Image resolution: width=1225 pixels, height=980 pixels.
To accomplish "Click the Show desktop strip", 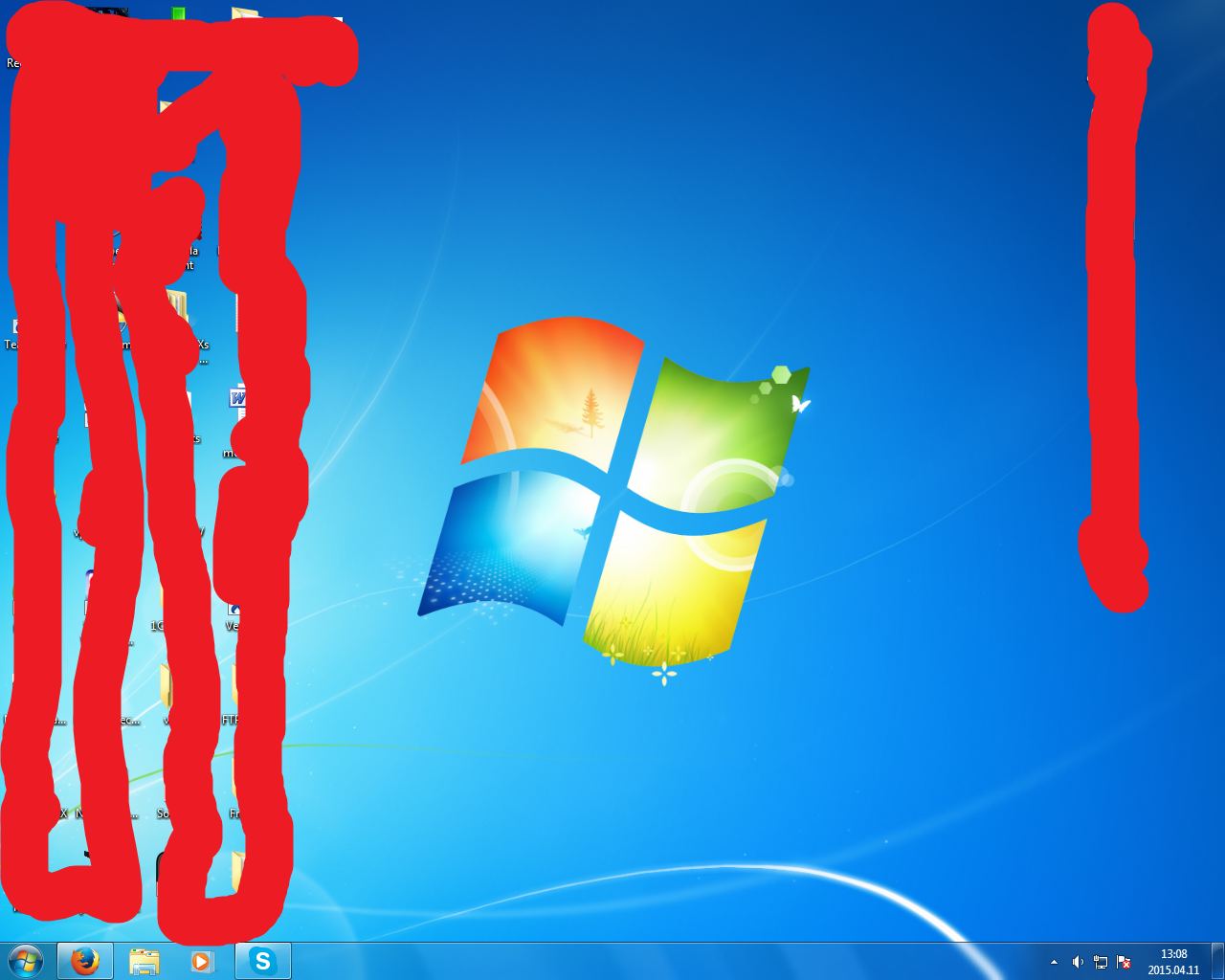I will (1217, 961).
